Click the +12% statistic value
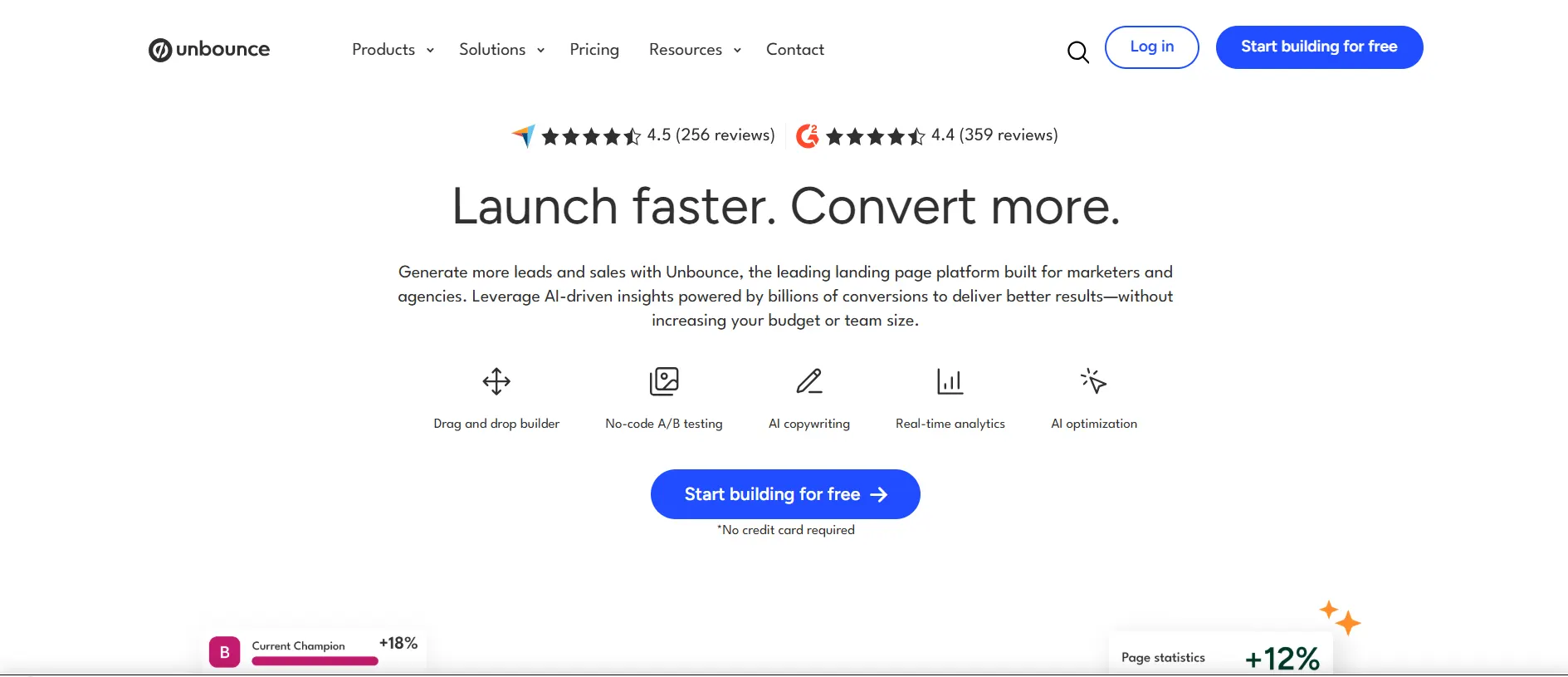Viewport: 1568px width, 677px height. click(x=1282, y=659)
